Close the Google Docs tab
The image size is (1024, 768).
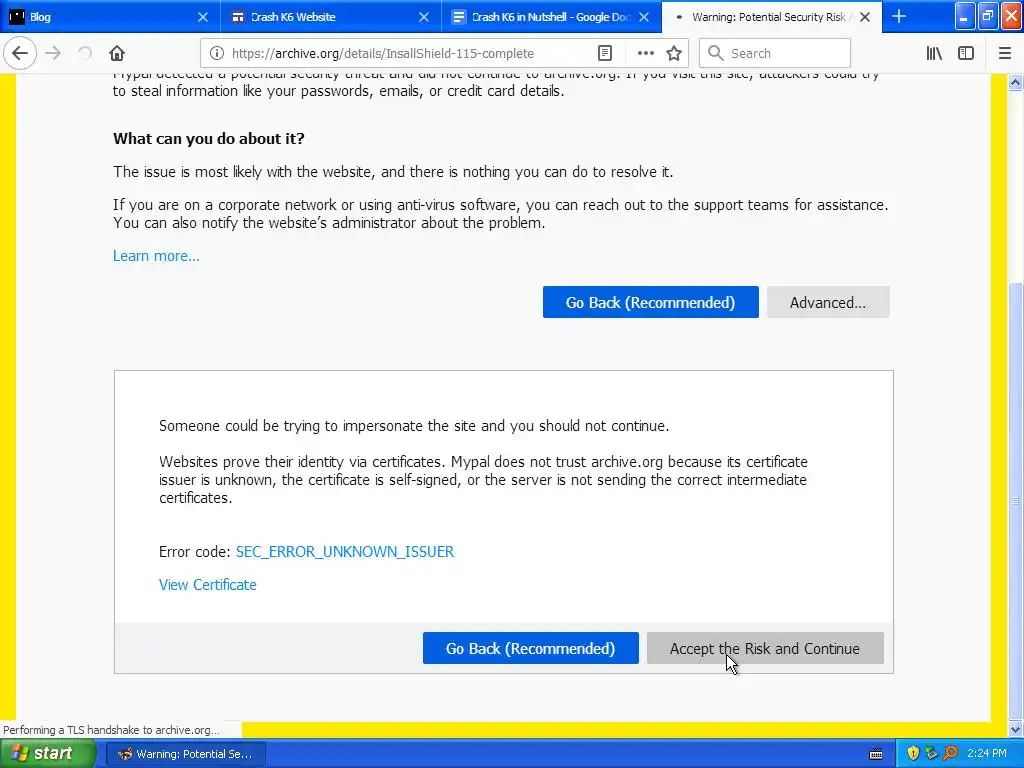[644, 17]
